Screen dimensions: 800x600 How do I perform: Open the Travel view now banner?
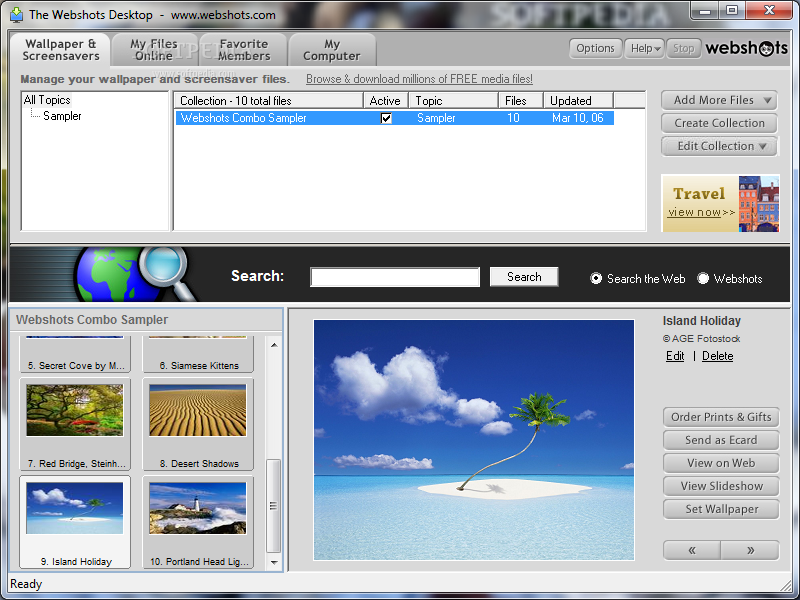pyautogui.click(x=720, y=204)
